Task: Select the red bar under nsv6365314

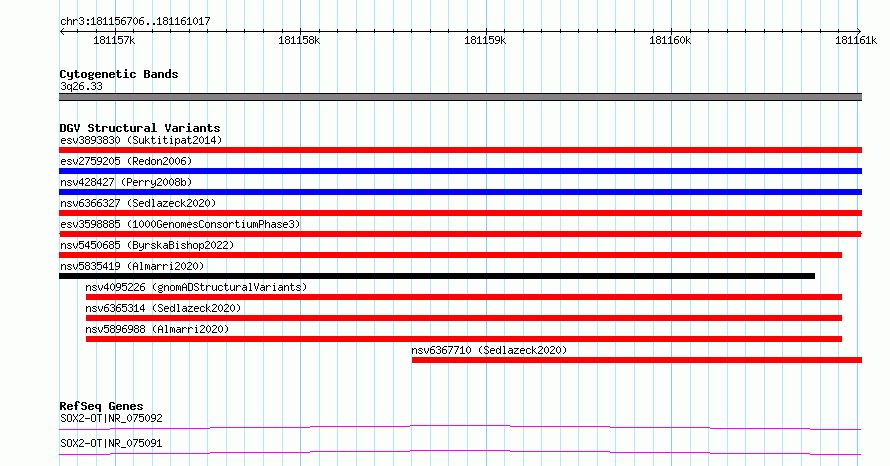Action: [464, 318]
